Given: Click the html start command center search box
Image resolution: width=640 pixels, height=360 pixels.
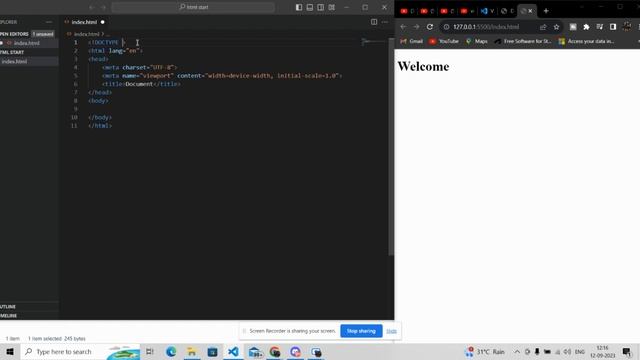Looking at the screenshot, I should [193, 7].
